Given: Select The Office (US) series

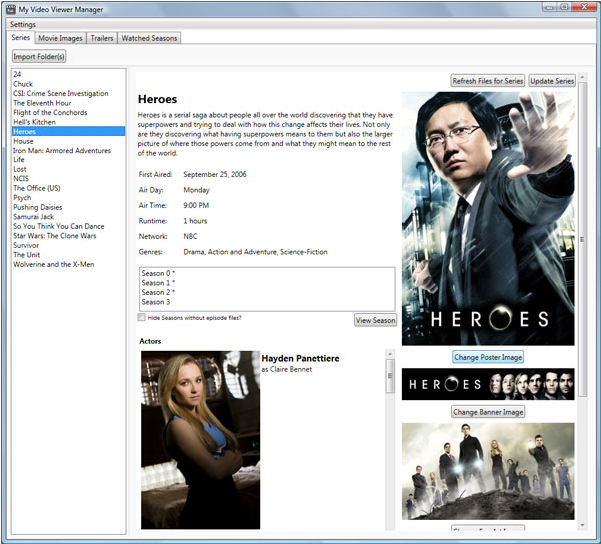Looking at the screenshot, I should tap(68, 188).
